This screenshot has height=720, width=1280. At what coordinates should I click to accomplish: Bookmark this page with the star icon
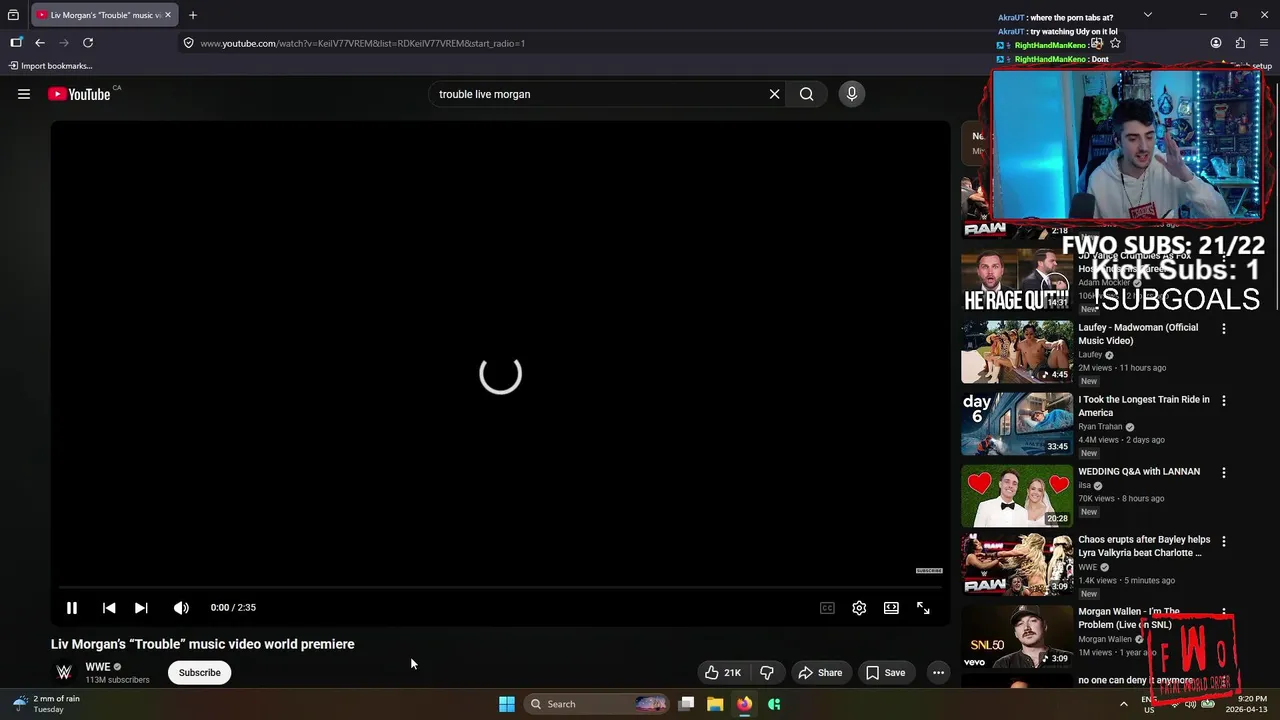[1115, 43]
